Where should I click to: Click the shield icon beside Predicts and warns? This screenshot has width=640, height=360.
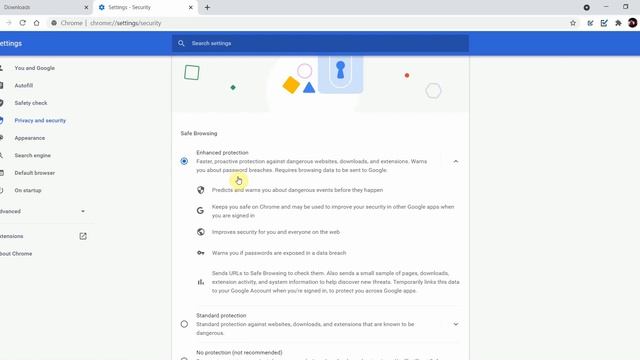(200, 190)
